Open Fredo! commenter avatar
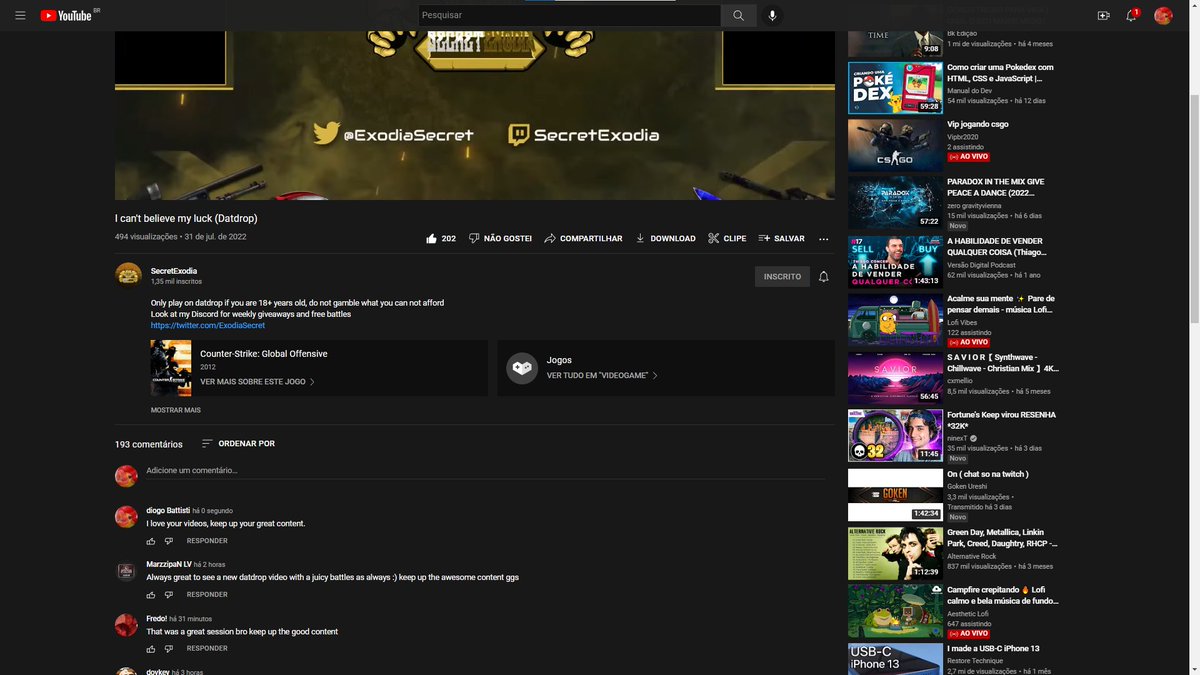1200x675 pixels. click(x=126, y=625)
